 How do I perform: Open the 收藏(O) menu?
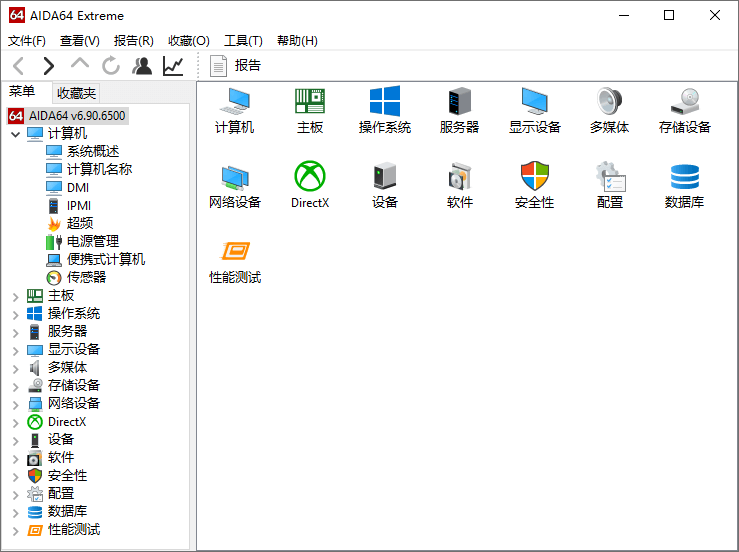pyautogui.click(x=189, y=41)
